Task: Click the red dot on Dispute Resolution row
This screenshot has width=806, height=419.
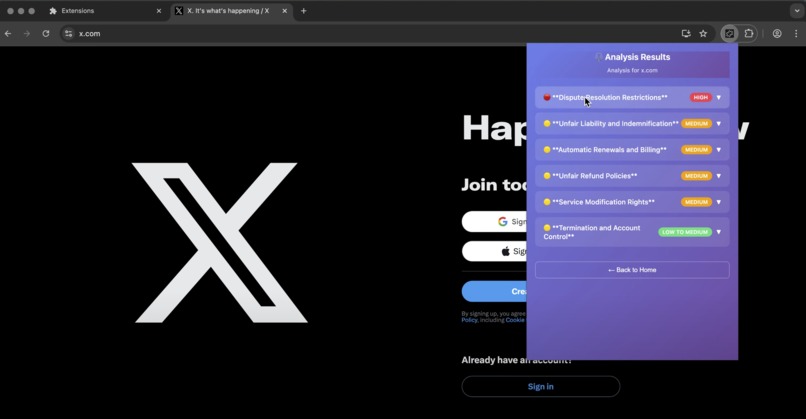Action: coord(547,97)
